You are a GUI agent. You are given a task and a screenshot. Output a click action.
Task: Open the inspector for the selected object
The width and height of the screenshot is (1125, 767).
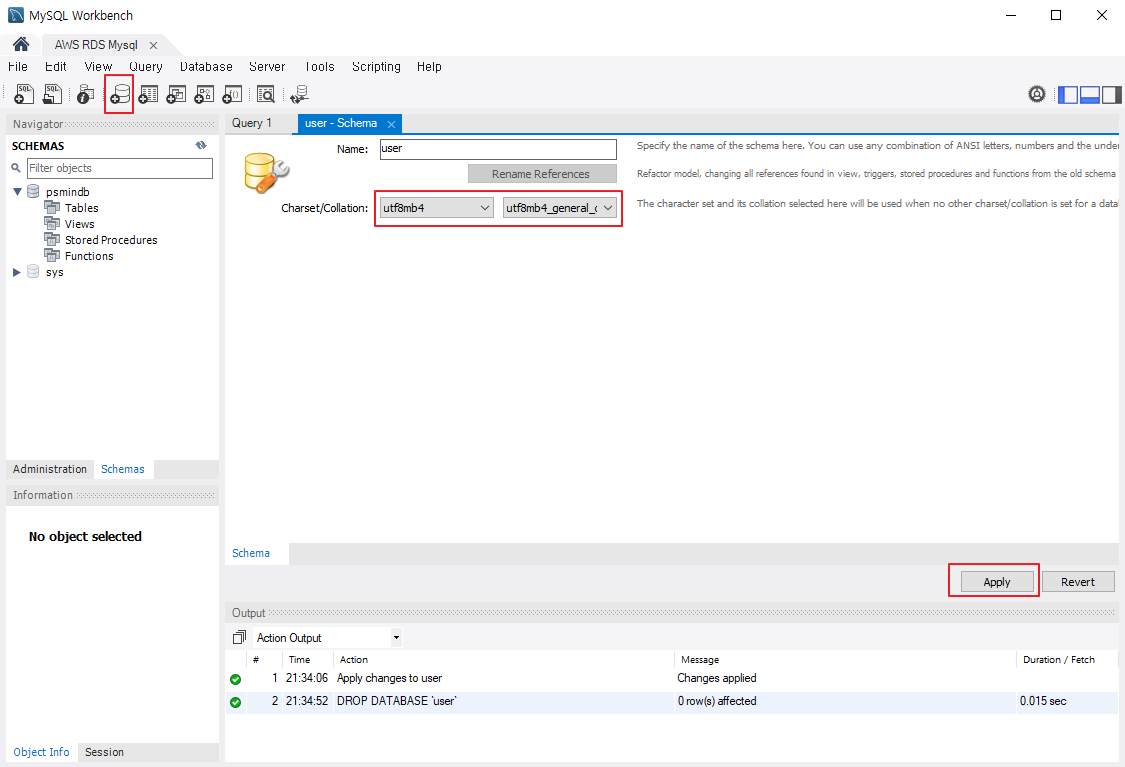click(x=85, y=94)
